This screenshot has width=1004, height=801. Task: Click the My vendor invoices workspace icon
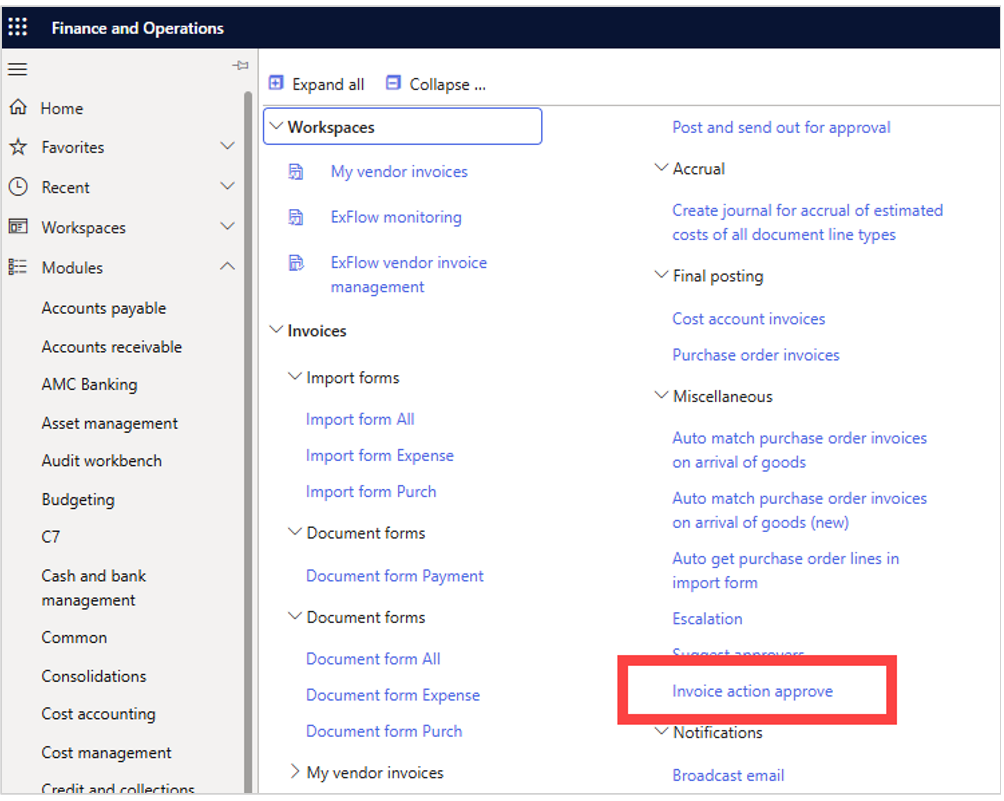[296, 172]
